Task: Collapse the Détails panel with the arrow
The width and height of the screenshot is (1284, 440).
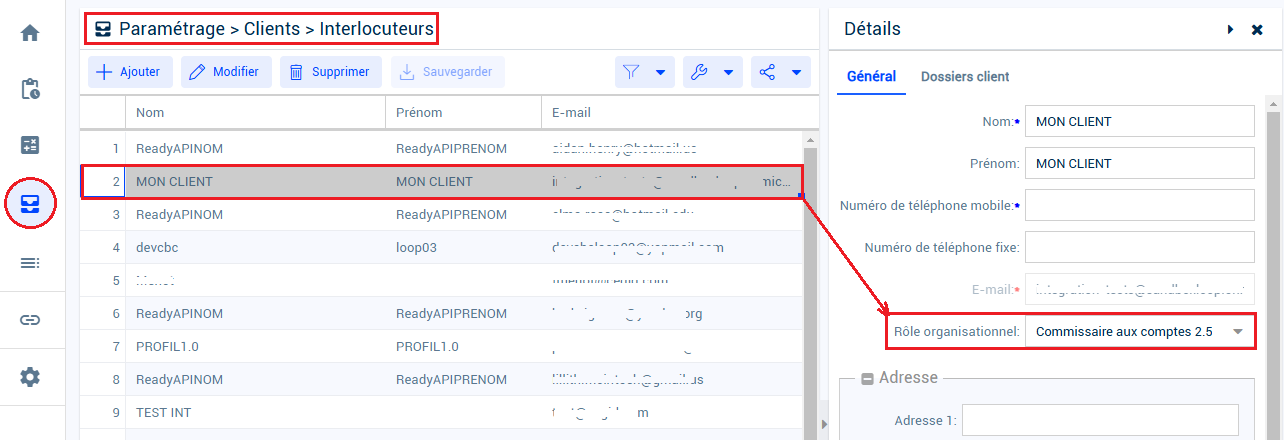Action: click(1231, 30)
